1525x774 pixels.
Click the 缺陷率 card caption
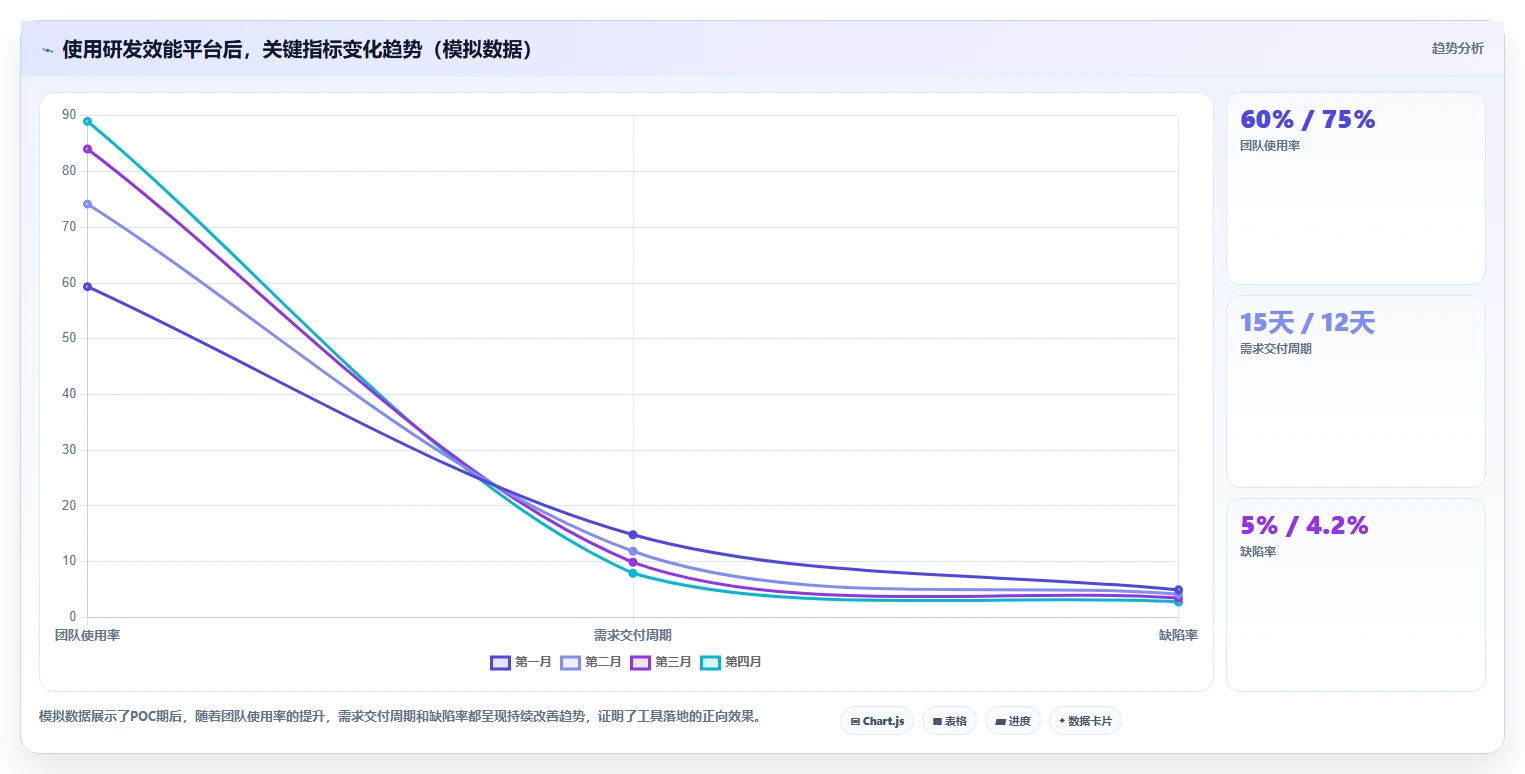tap(1258, 552)
